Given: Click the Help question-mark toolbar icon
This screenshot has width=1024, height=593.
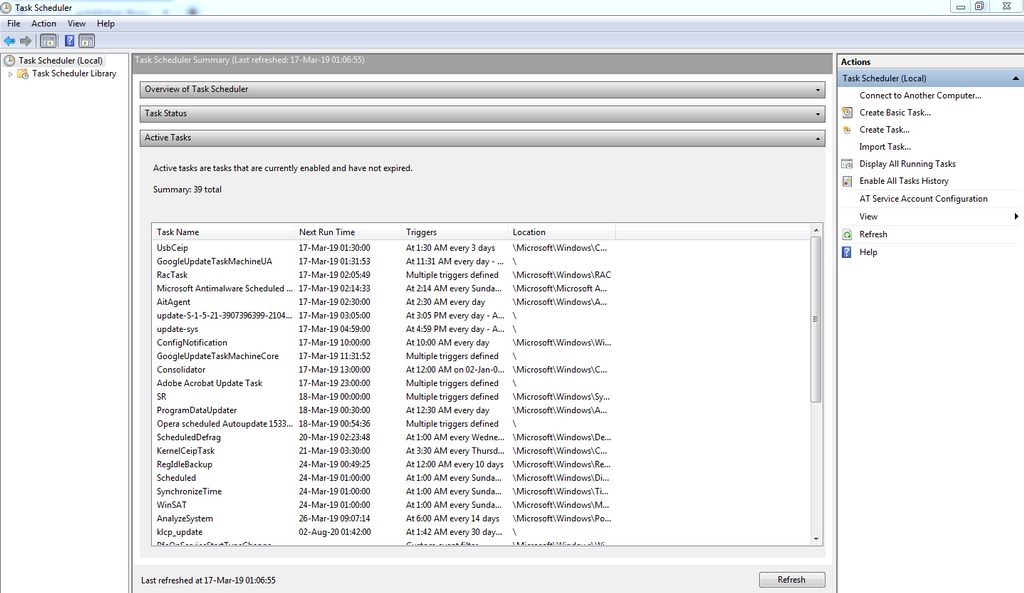Looking at the screenshot, I should 69,41.
